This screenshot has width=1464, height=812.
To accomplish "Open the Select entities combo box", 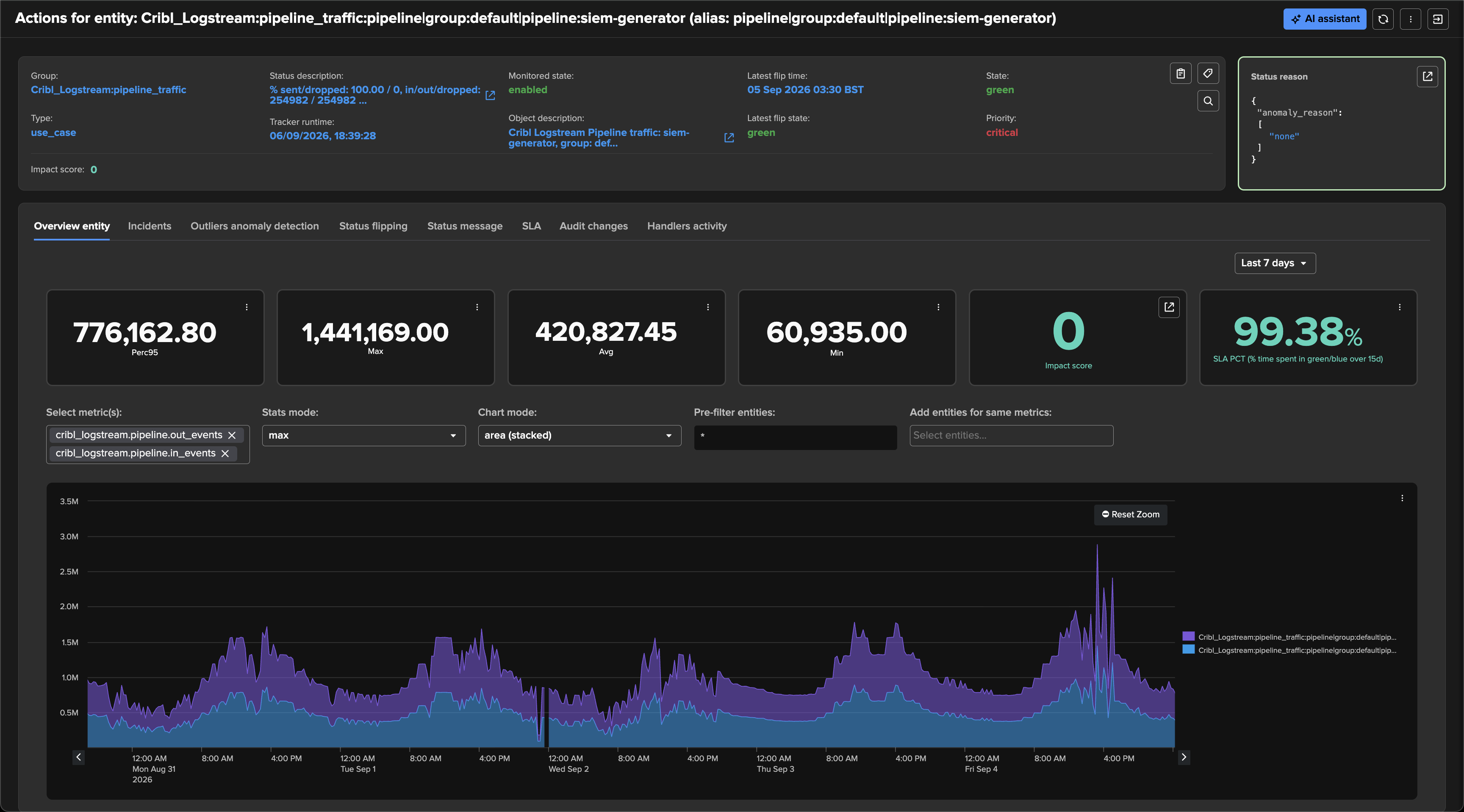I will pyautogui.click(x=1011, y=436).
